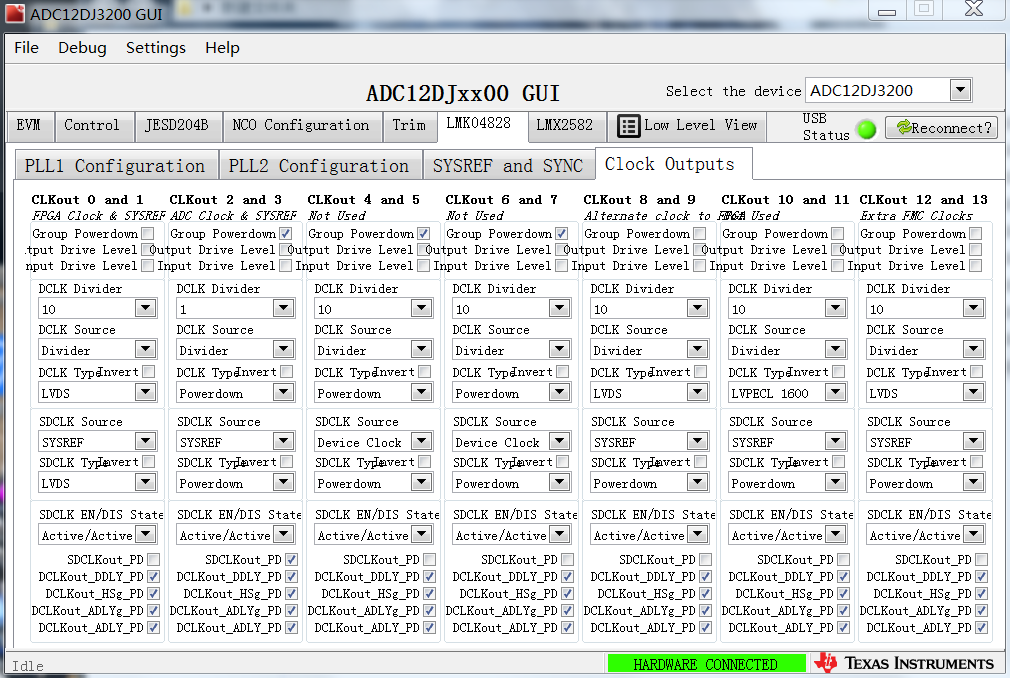The height and width of the screenshot is (678, 1010).
Task: Uncheck SDCLKout_PD for CLKout 2 and 3
Action: click(x=291, y=560)
